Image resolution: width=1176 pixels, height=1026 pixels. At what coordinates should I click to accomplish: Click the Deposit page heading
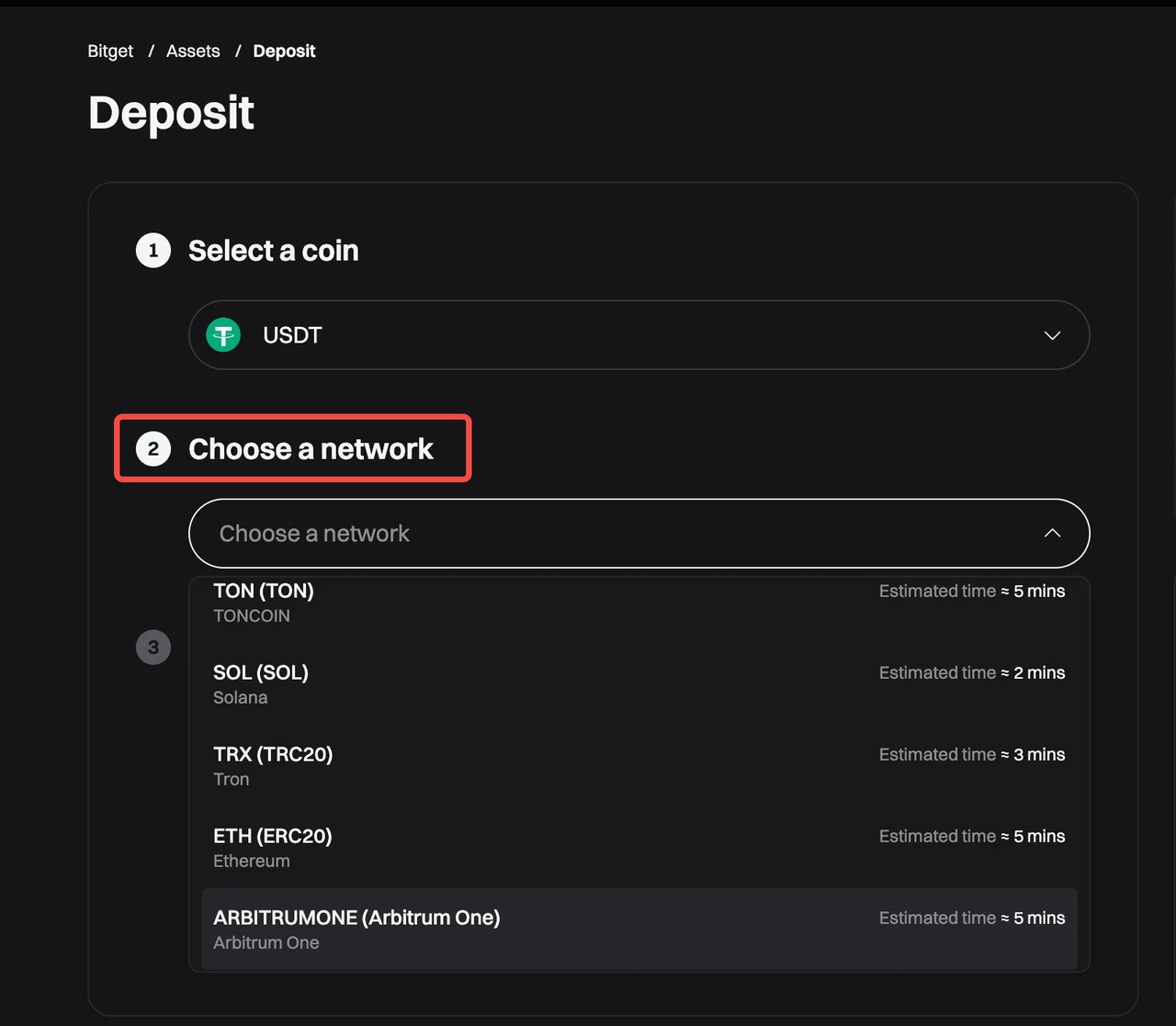(171, 115)
